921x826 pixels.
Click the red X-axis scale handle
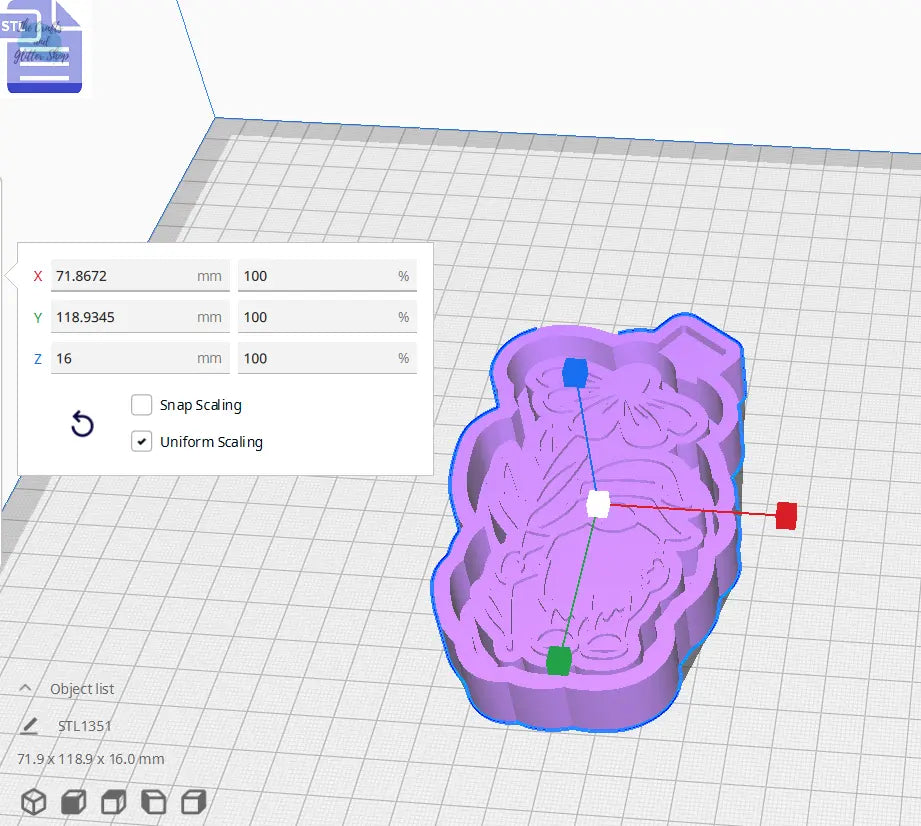(x=785, y=516)
